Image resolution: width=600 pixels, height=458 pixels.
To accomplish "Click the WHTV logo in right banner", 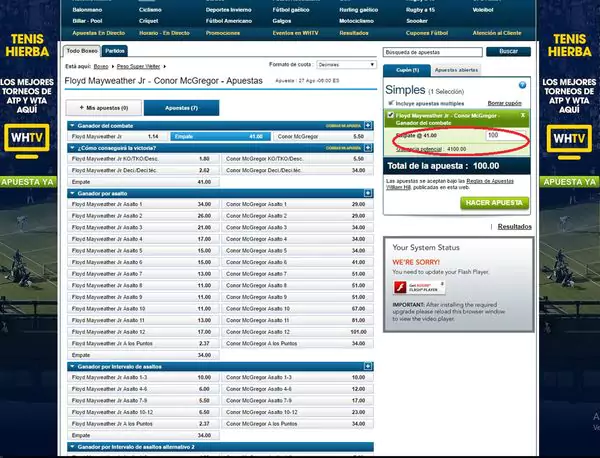I will pyautogui.click(x=569, y=138).
